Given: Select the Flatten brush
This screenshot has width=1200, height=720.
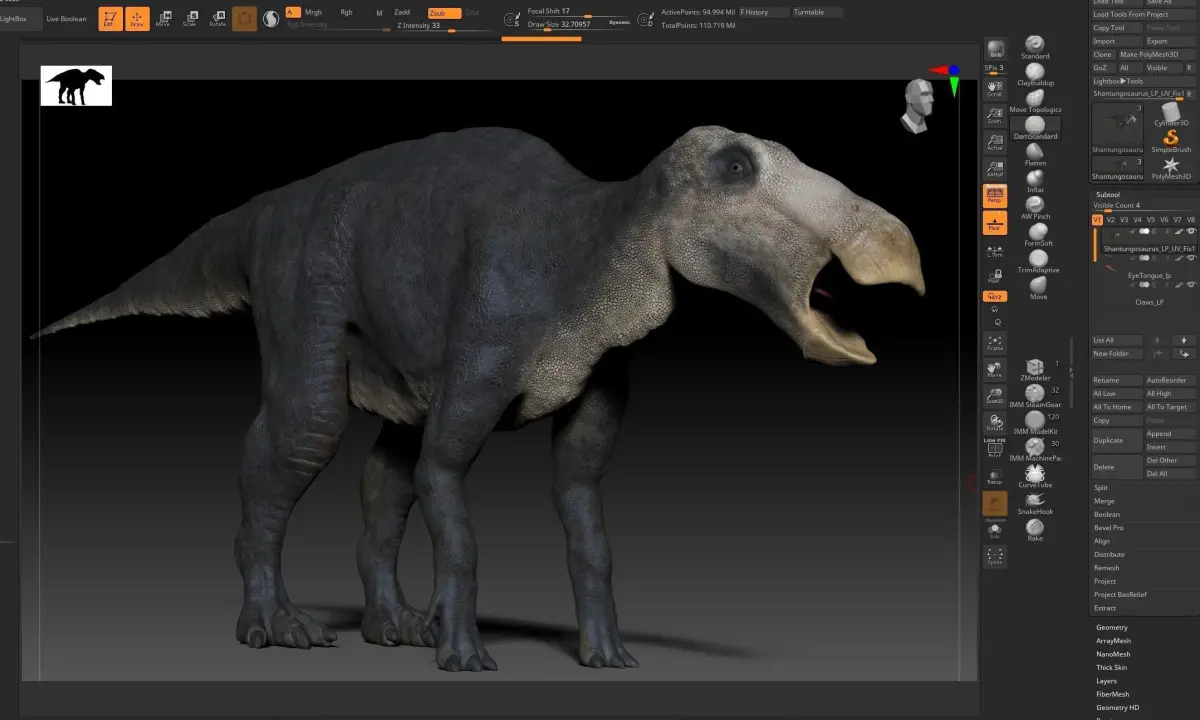Looking at the screenshot, I should pos(1035,154).
